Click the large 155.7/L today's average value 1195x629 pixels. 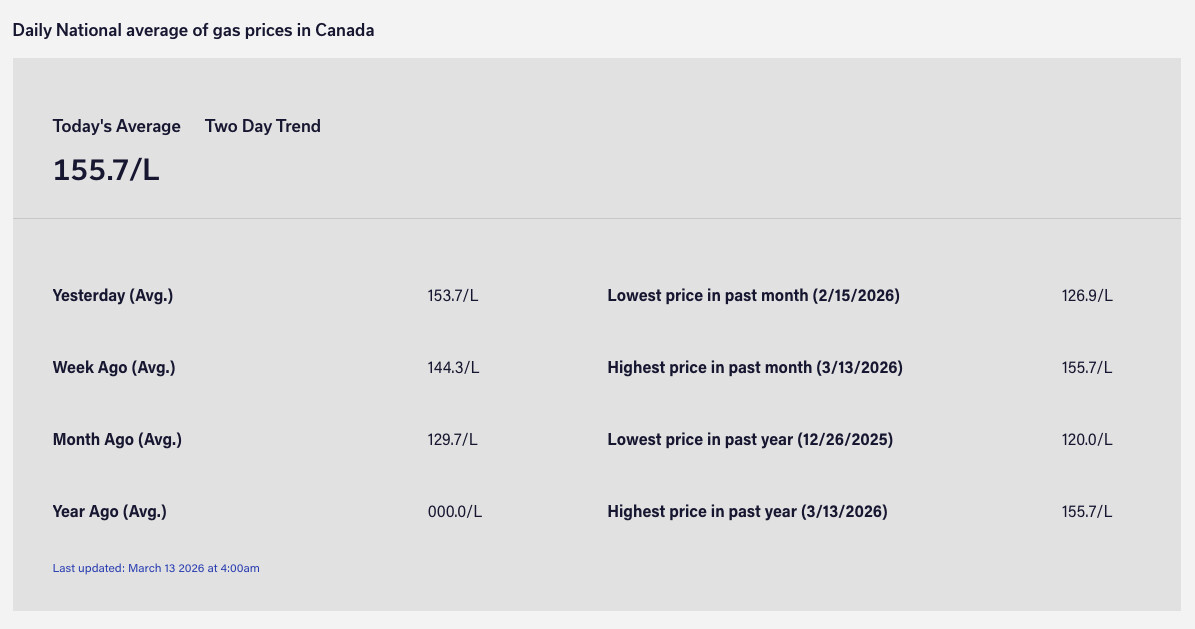click(106, 170)
